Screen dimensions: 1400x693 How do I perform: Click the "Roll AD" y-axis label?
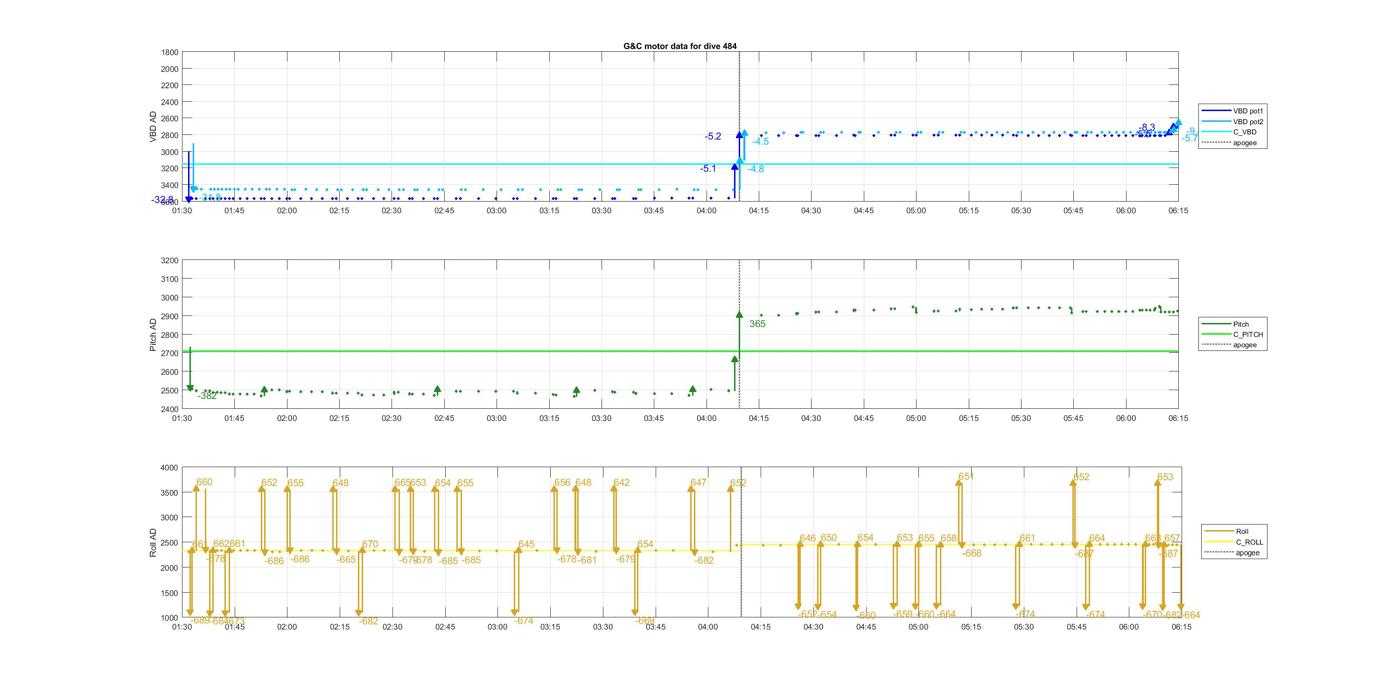(153, 542)
